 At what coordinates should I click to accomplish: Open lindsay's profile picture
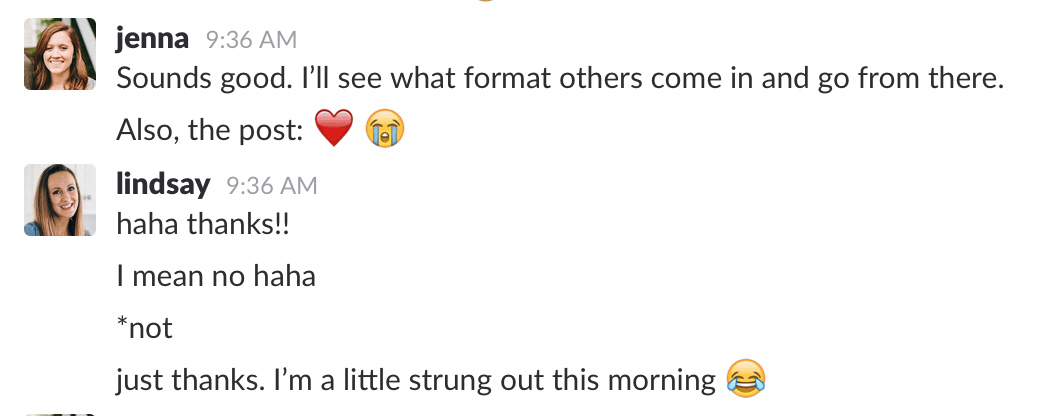click(60, 200)
